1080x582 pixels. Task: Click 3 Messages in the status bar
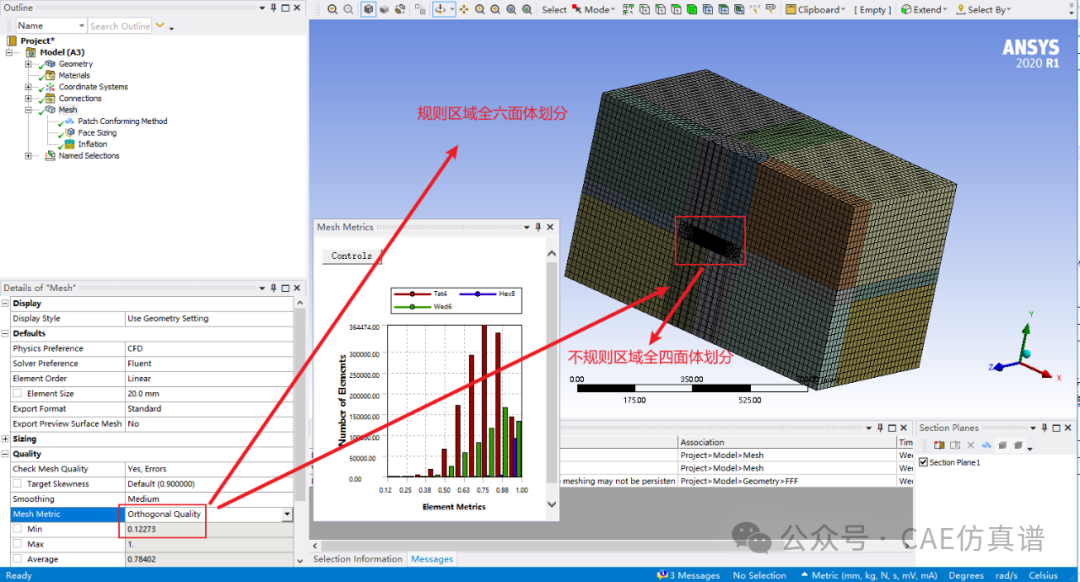point(690,575)
